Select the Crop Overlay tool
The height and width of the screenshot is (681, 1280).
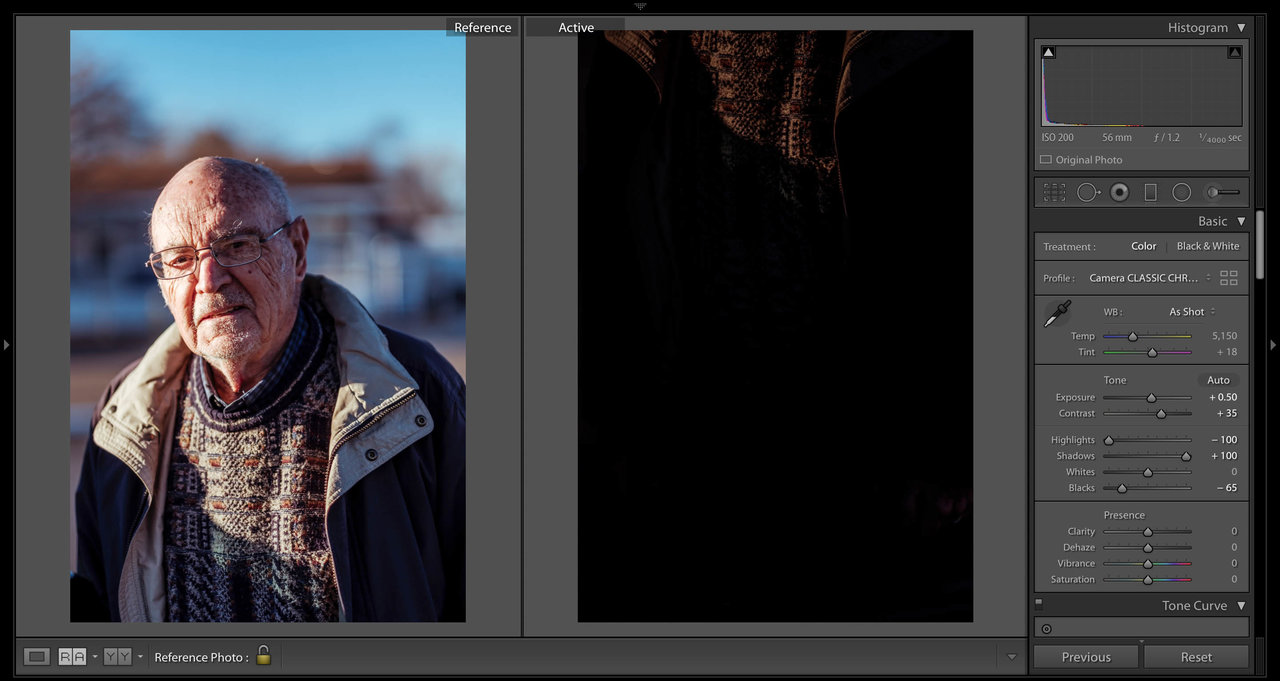pyautogui.click(x=1054, y=192)
